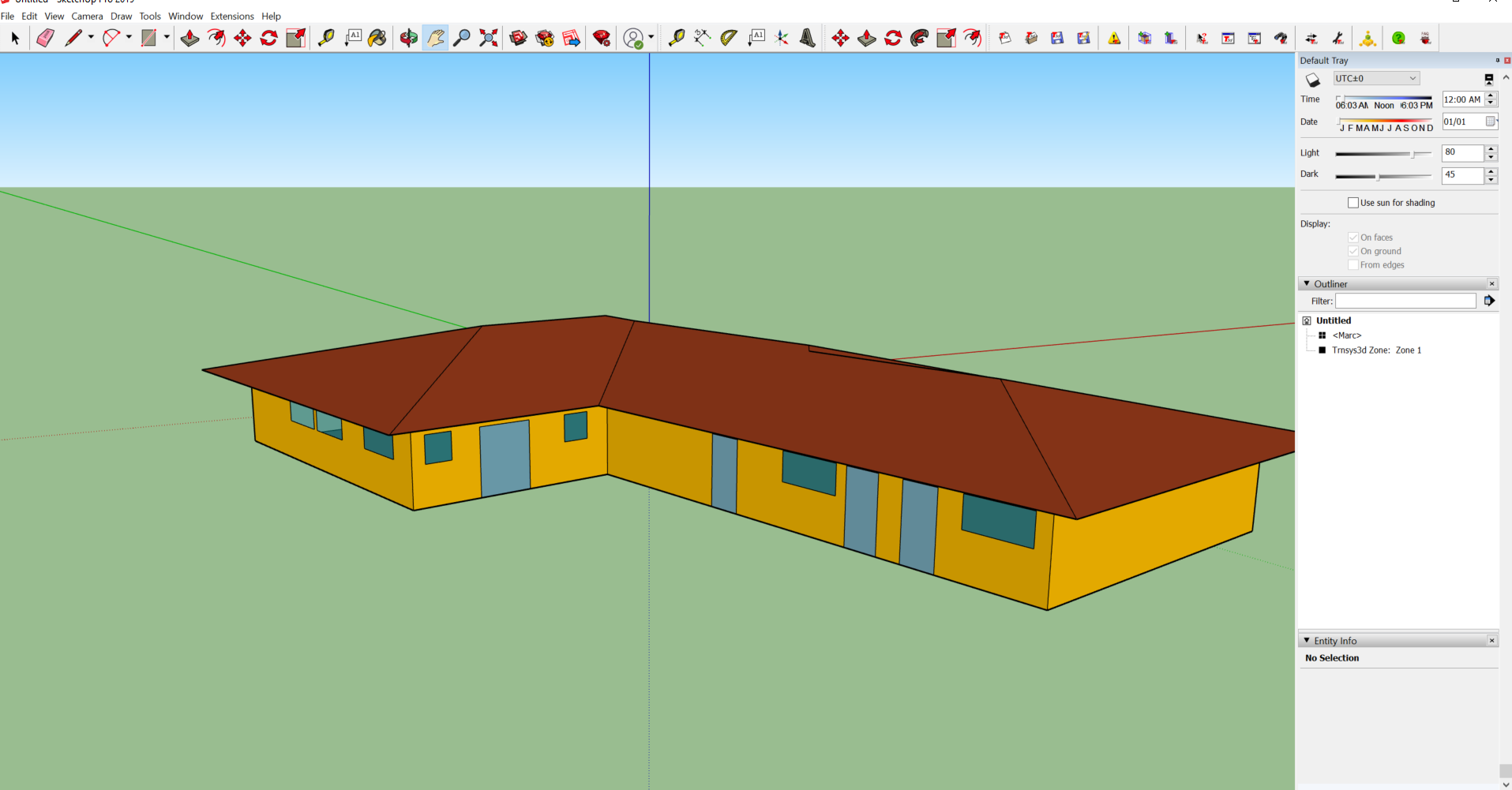Activate the Push/Pull tool
Screen dimensions: 1512x790
click(189, 38)
